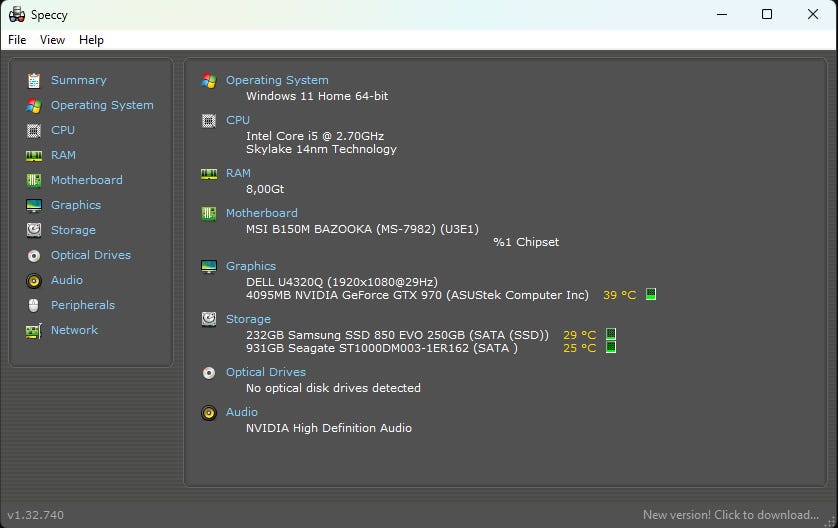
Task: Click the Graphics monitor icon in sidebar
Action: click(34, 206)
